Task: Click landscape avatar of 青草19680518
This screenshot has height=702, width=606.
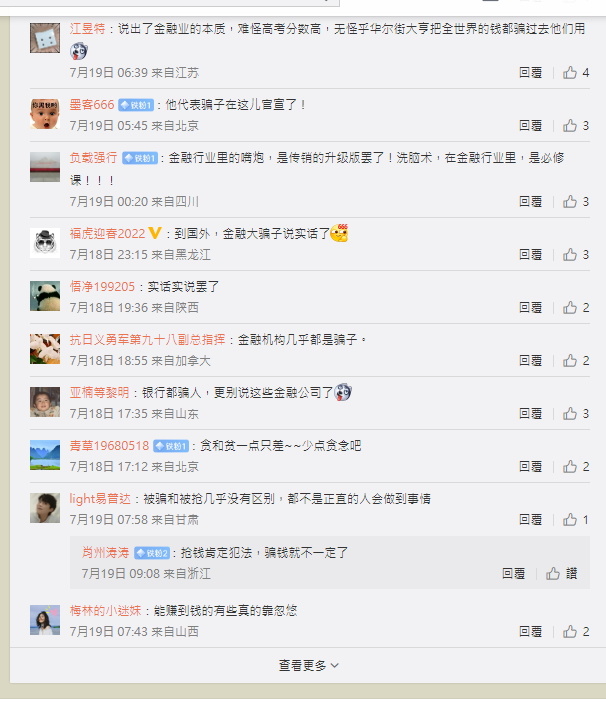Action: [x=45, y=455]
